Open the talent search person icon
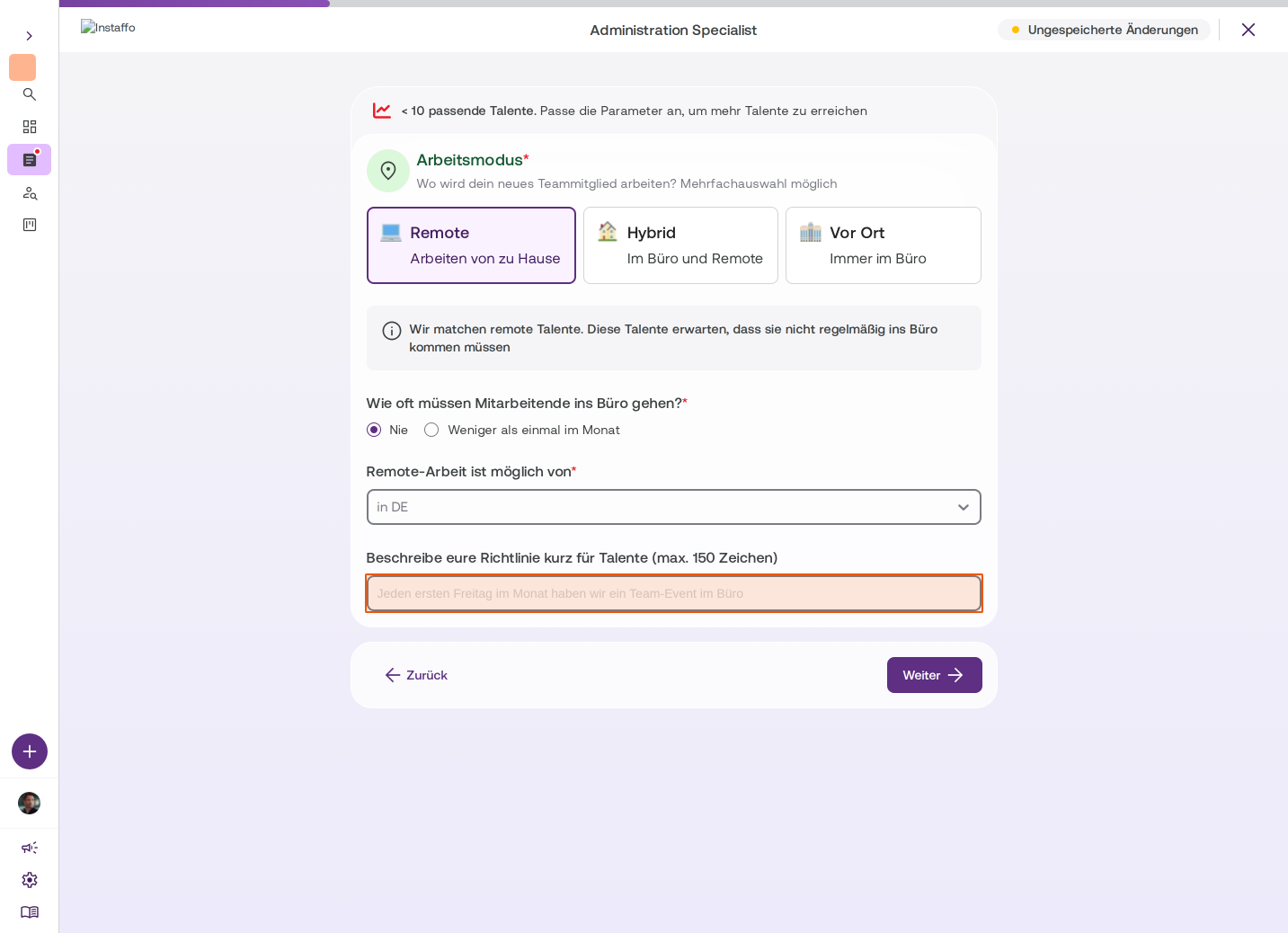 [x=29, y=192]
